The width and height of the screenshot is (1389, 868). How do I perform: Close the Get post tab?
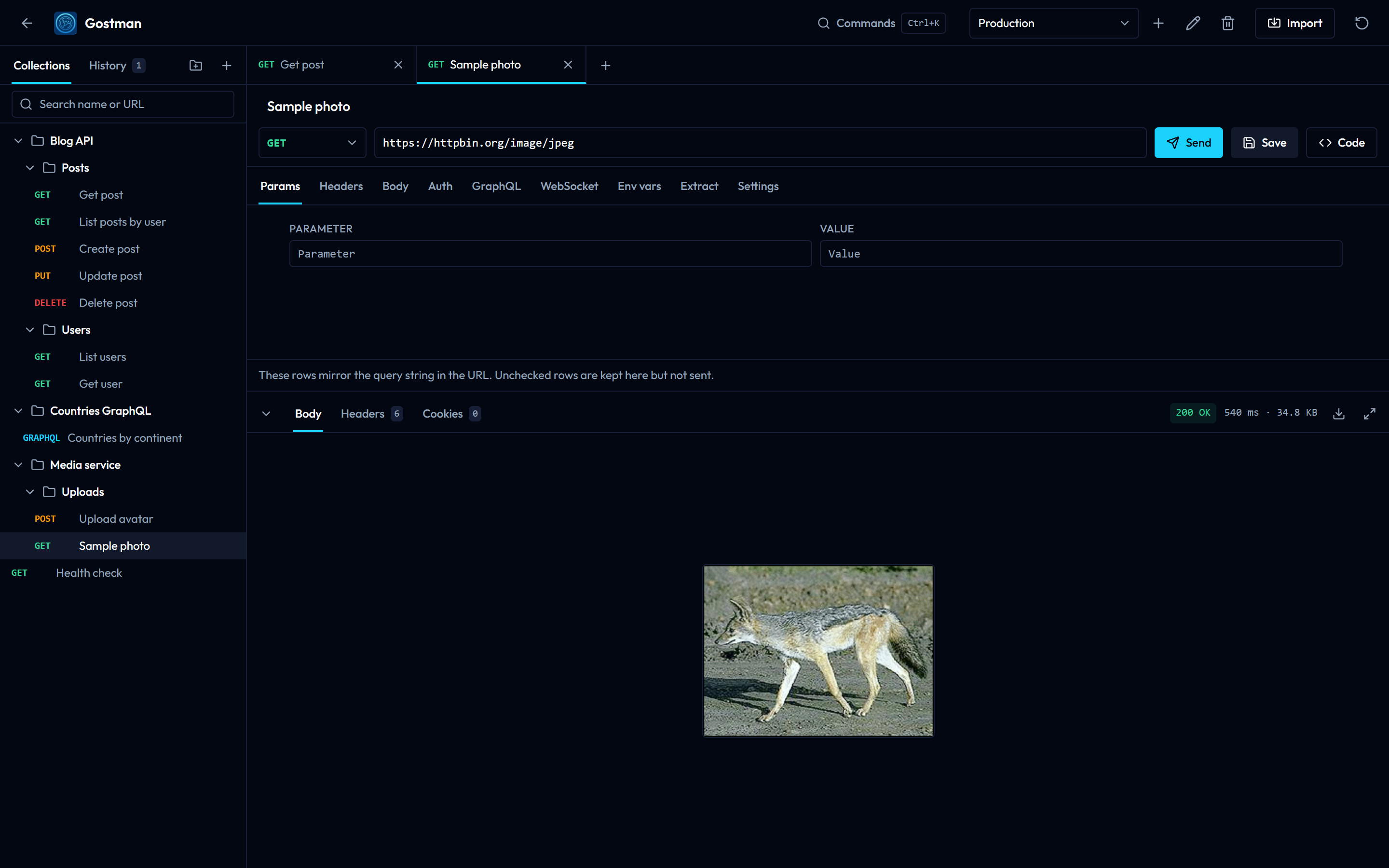[x=398, y=65]
